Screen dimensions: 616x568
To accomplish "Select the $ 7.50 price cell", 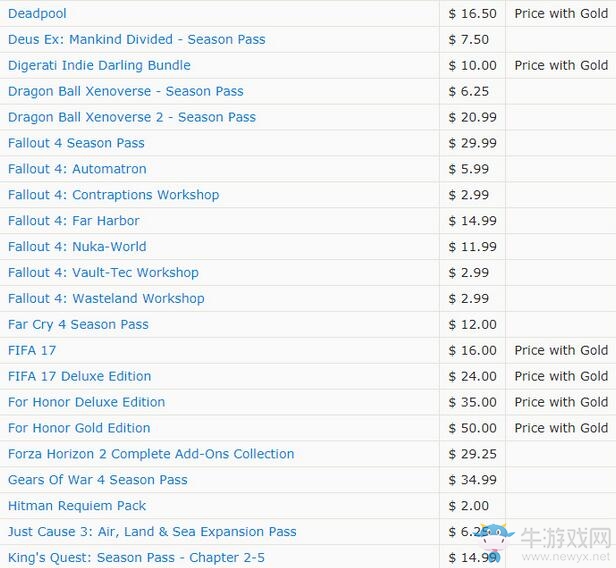I will 469,40.
